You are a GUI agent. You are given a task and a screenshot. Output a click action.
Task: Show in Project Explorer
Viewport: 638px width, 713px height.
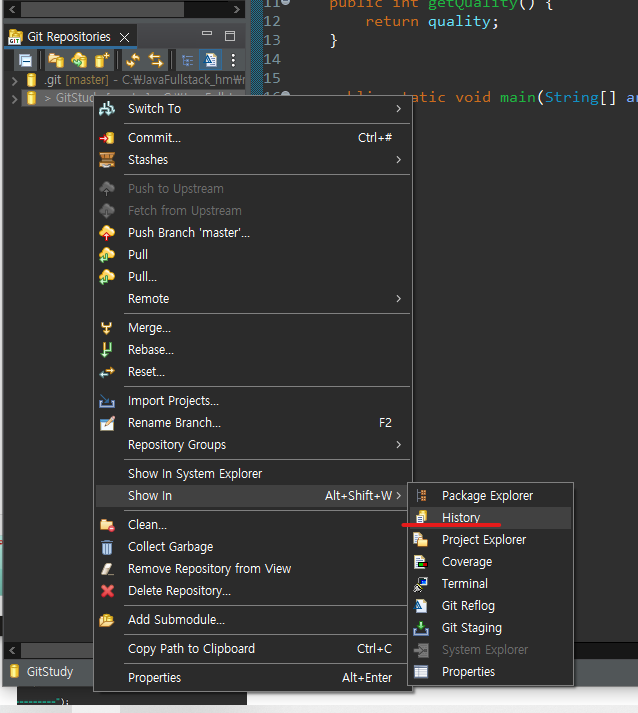click(x=491, y=540)
